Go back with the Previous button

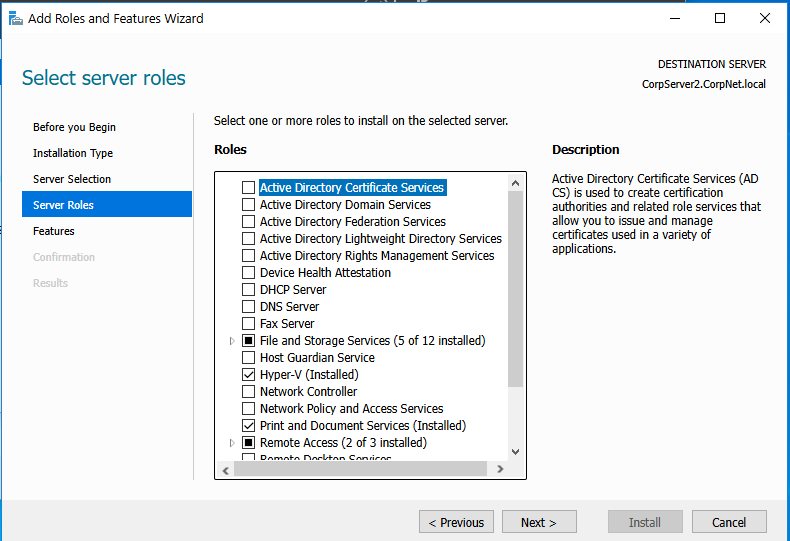point(456,522)
